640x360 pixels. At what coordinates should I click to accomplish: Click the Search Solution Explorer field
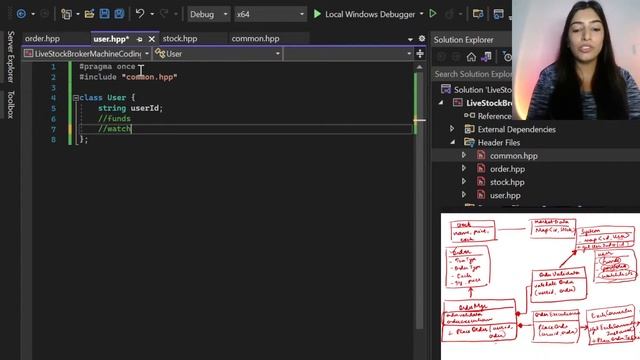click(x=472, y=74)
